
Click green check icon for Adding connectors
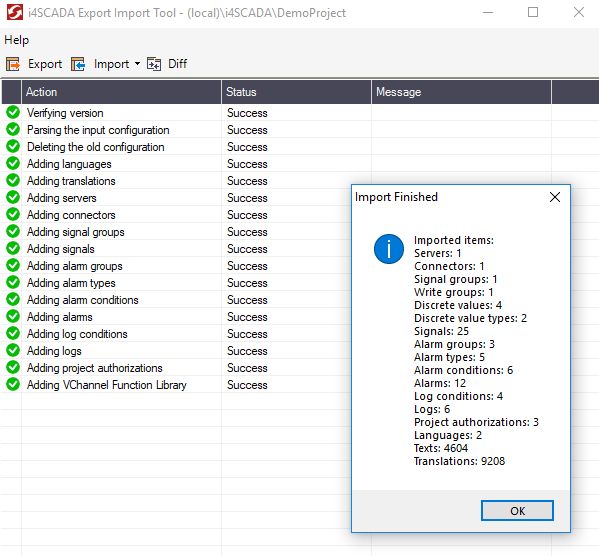[x=13, y=214]
